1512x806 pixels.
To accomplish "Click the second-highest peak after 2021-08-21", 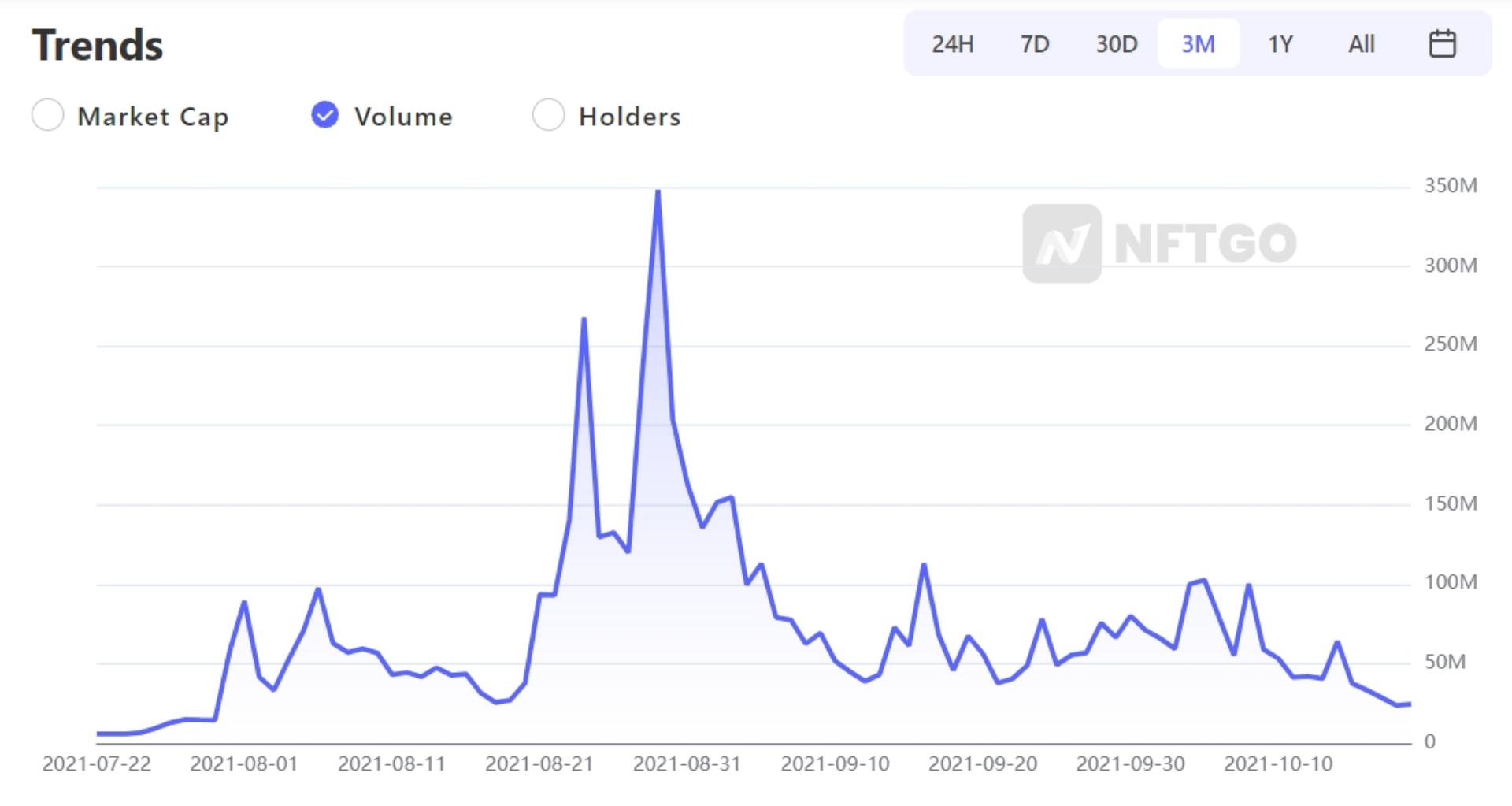I will (x=584, y=319).
